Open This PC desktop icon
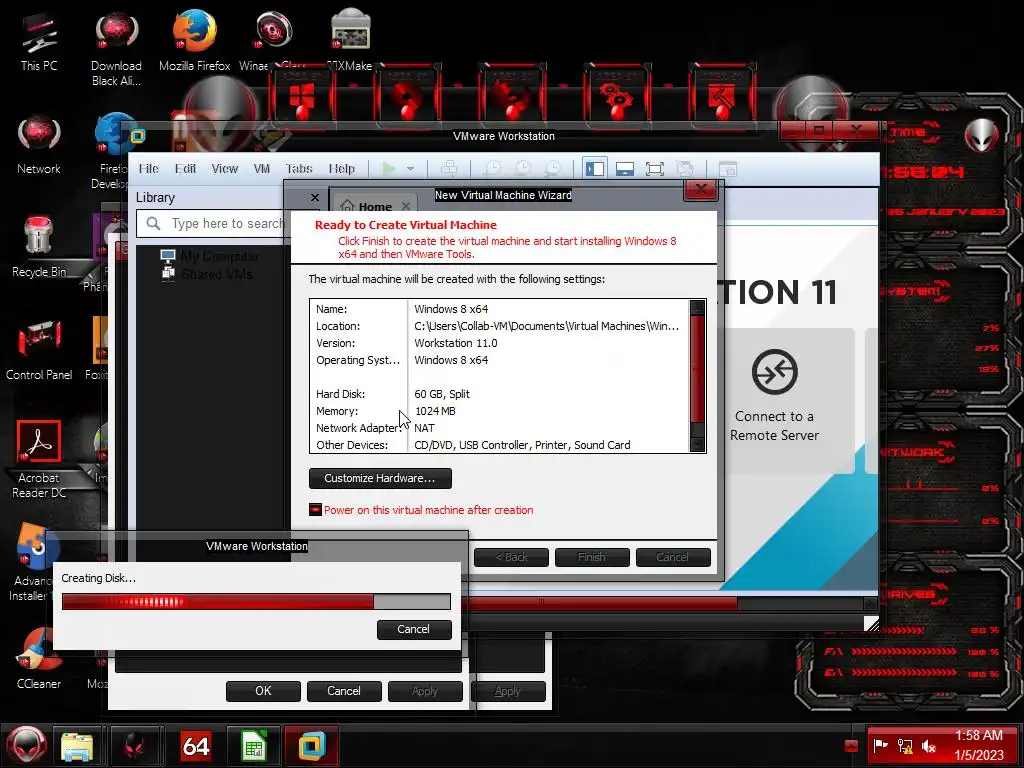This screenshot has width=1024, height=768. [x=39, y=41]
